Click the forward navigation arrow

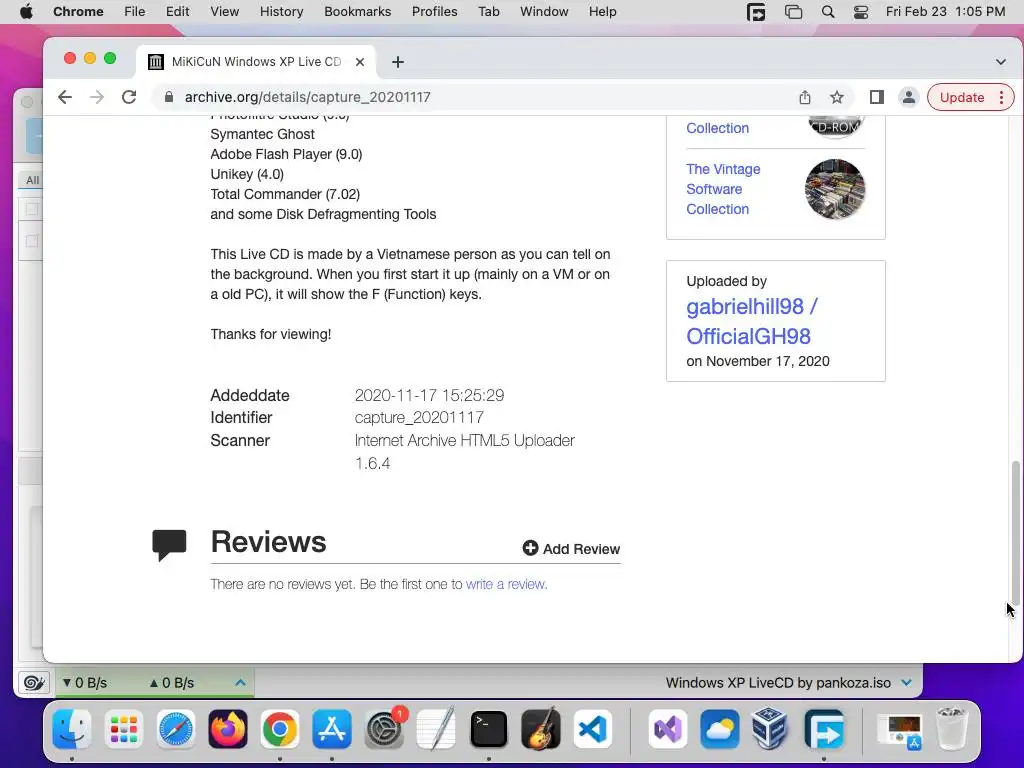click(97, 97)
